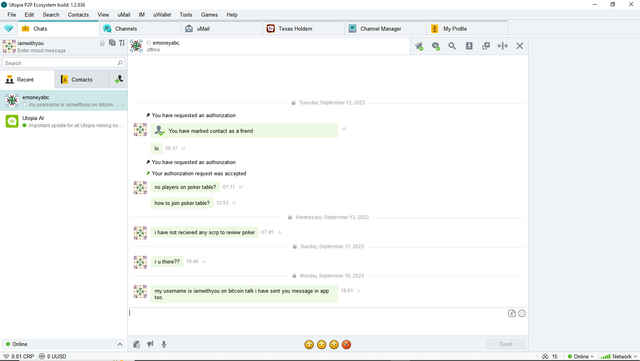Open search in conversation magnifier icon
The image size is (640, 361).
[452, 46]
